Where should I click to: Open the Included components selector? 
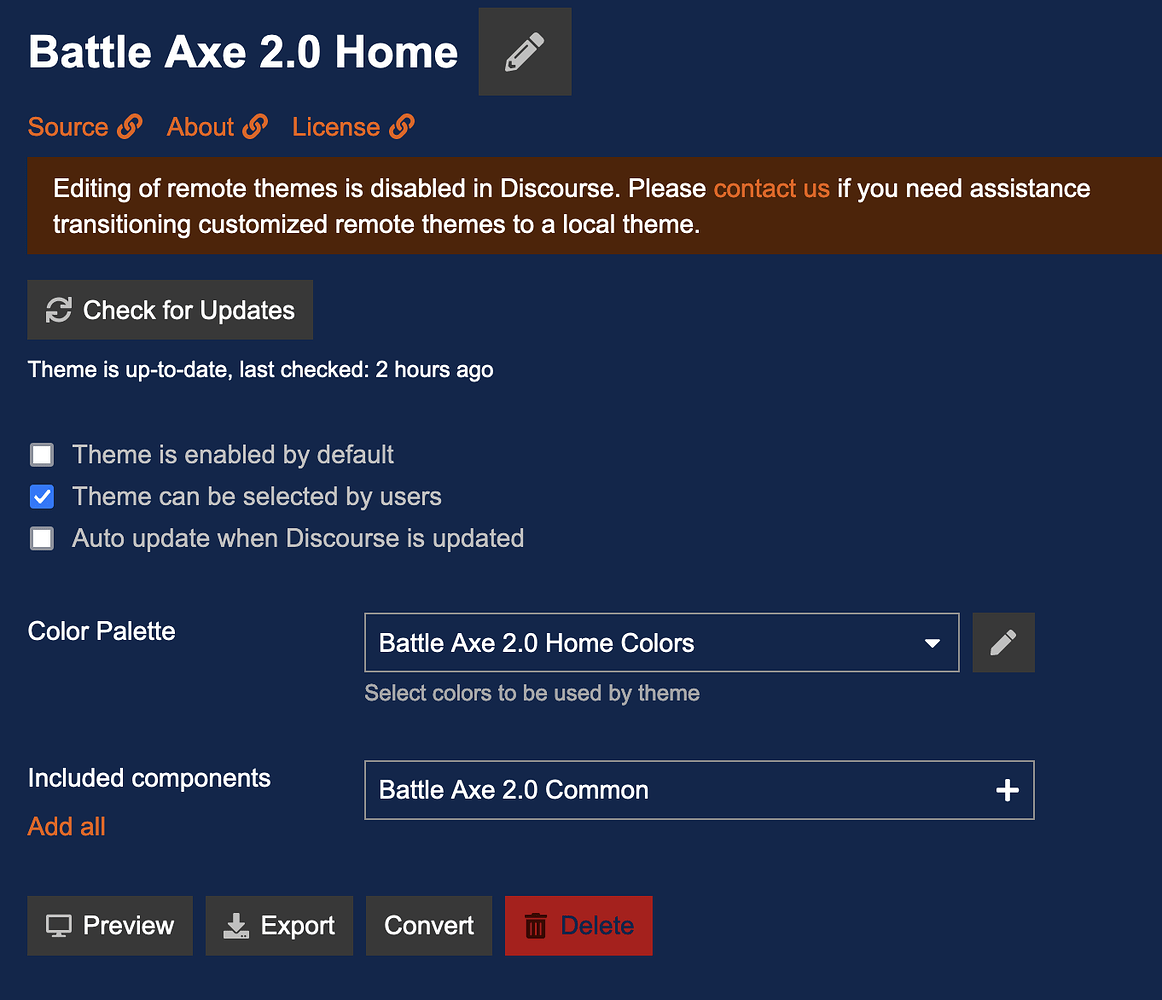680,790
